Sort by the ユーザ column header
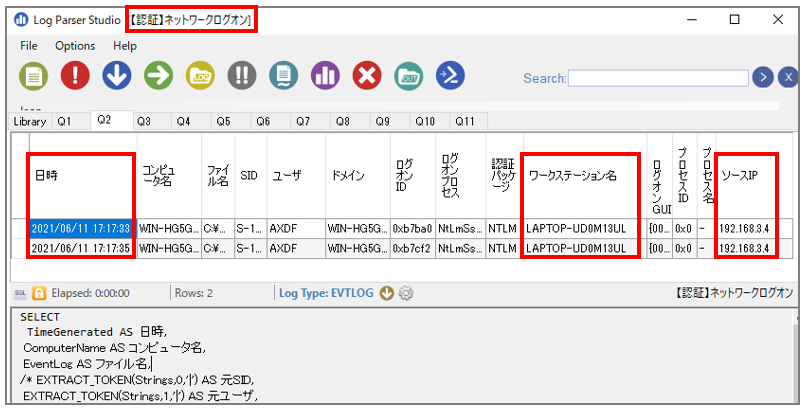The image size is (806, 410). click(x=296, y=176)
